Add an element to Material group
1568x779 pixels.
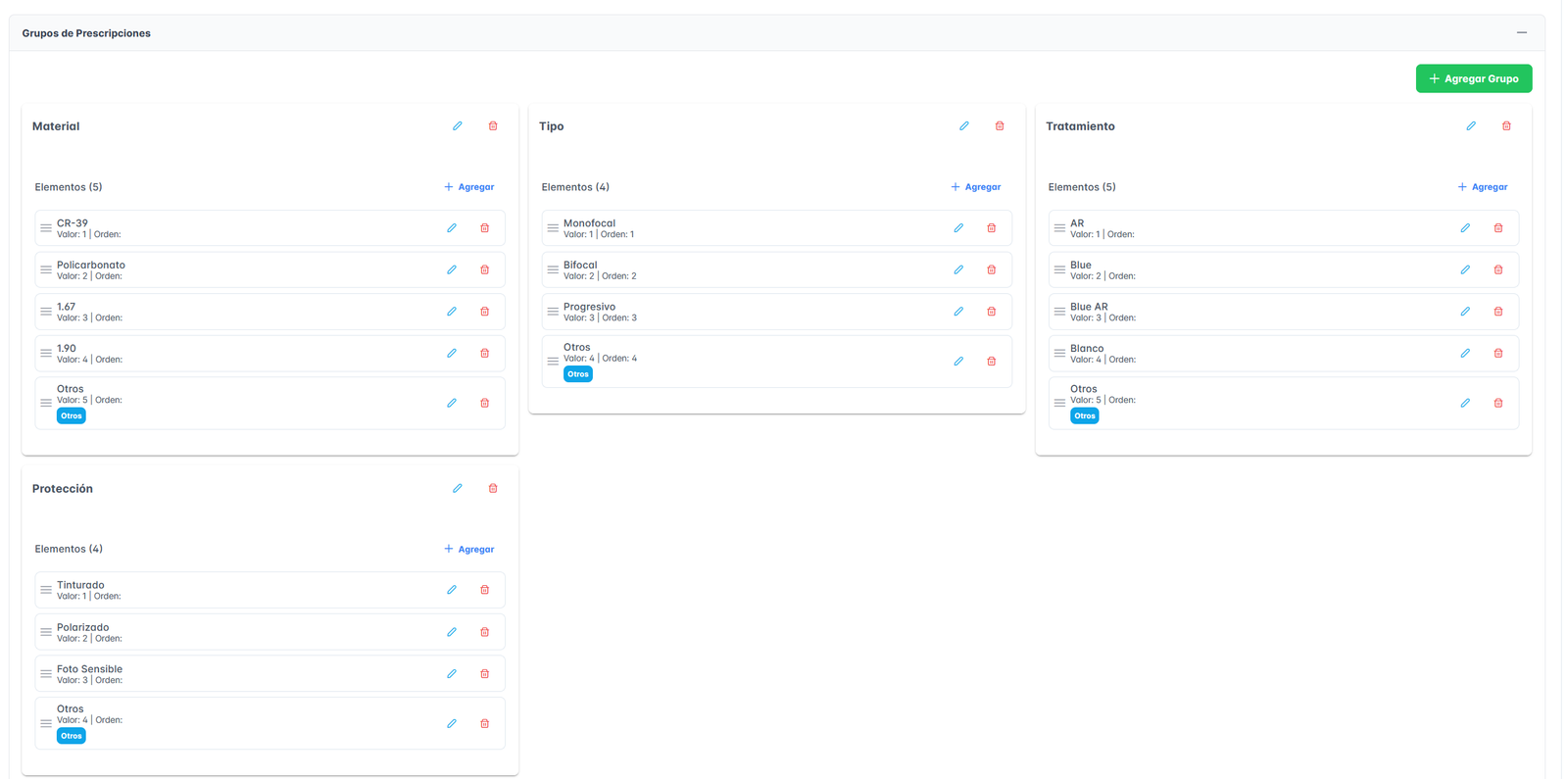click(469, 187)
